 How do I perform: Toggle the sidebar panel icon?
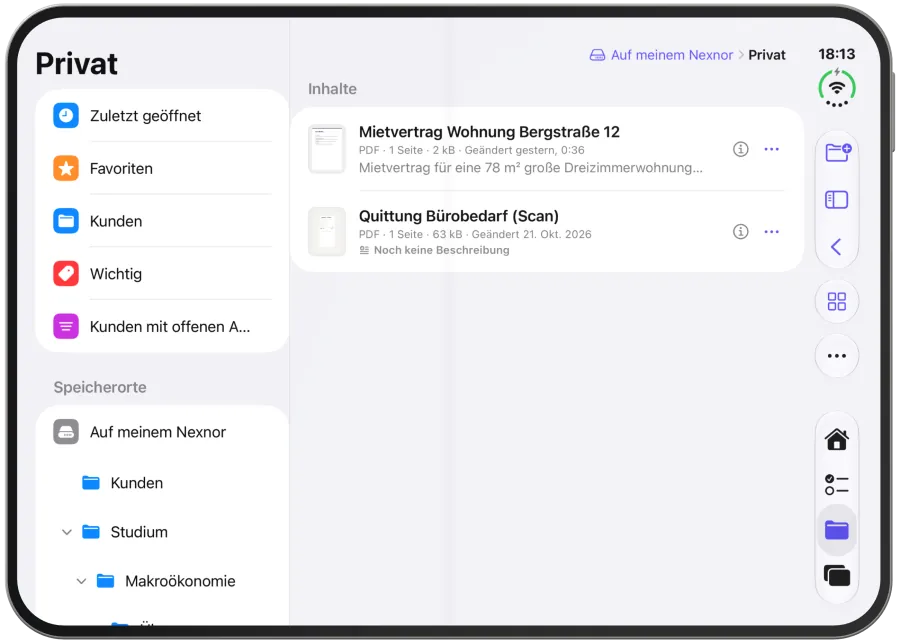[x=836, y=200]
